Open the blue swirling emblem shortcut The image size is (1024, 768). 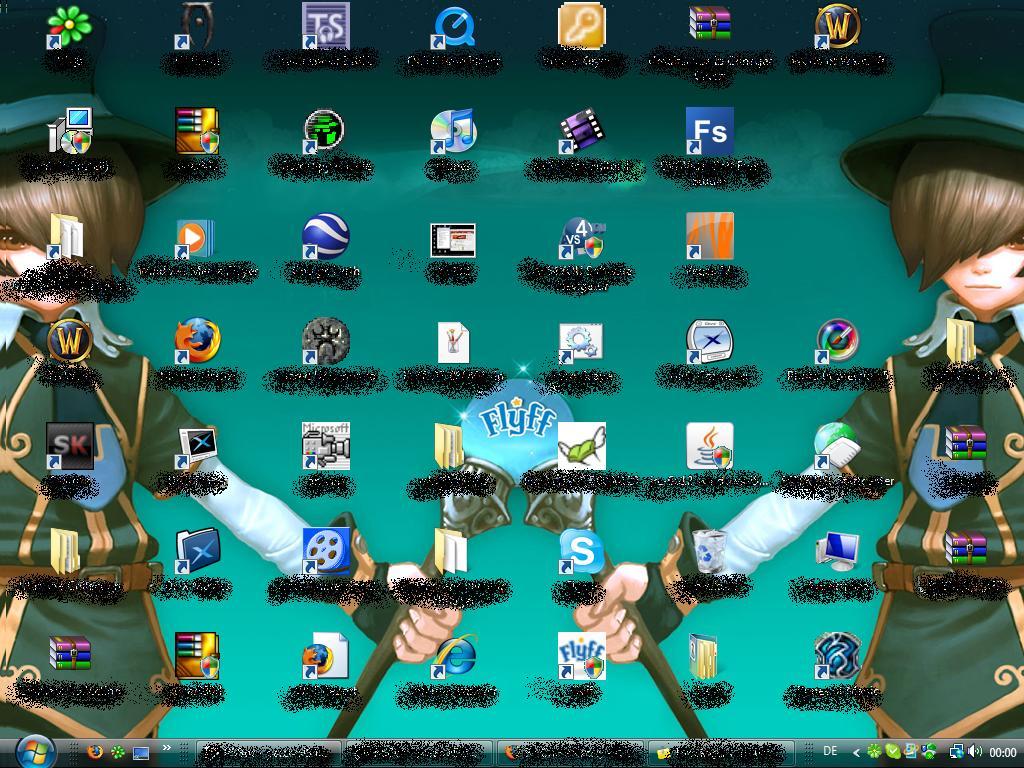[838, 656]
